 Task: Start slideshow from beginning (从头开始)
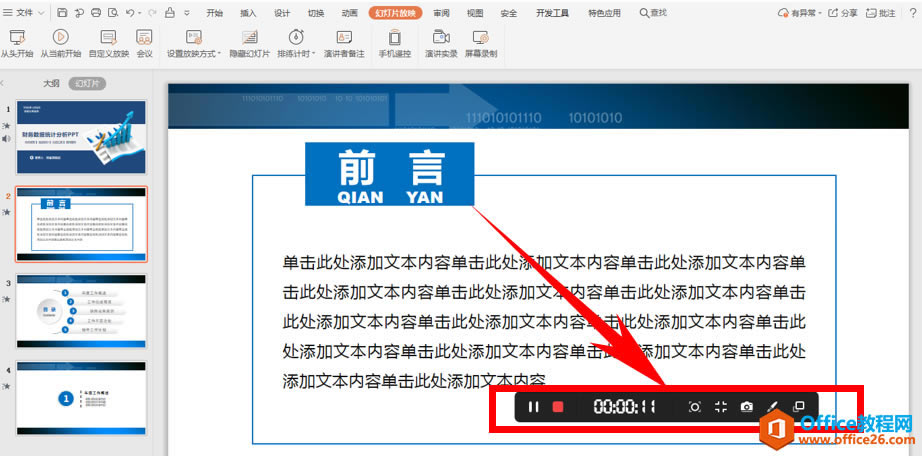click(x=16, y=44)
